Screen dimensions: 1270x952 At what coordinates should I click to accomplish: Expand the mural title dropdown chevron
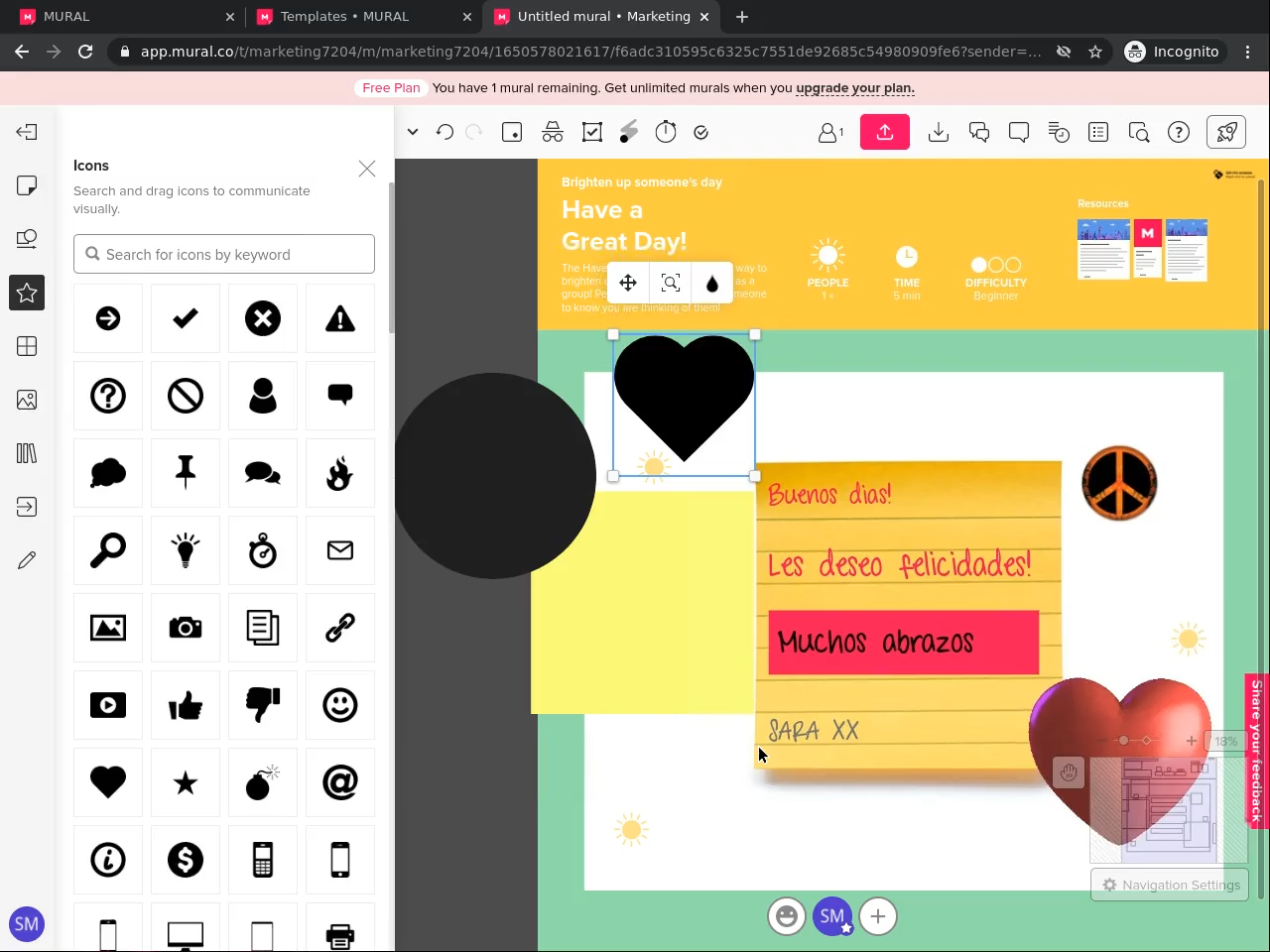[413, 132]
